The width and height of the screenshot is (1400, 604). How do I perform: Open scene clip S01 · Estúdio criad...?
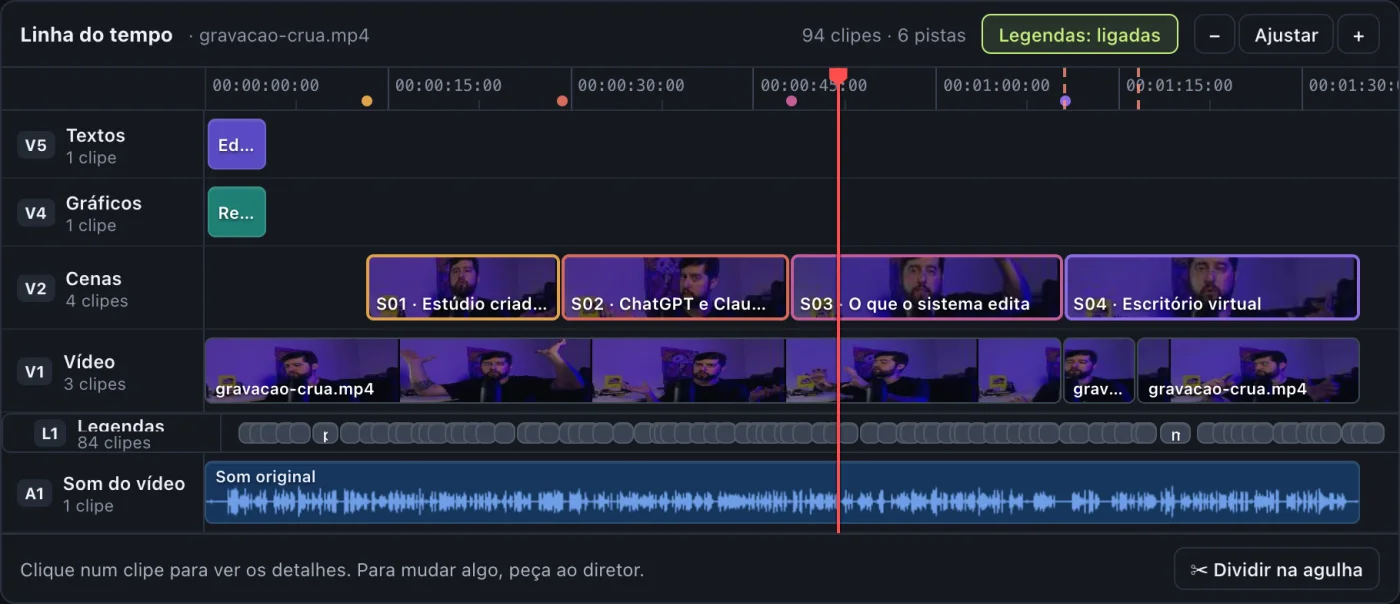[463, 287]
